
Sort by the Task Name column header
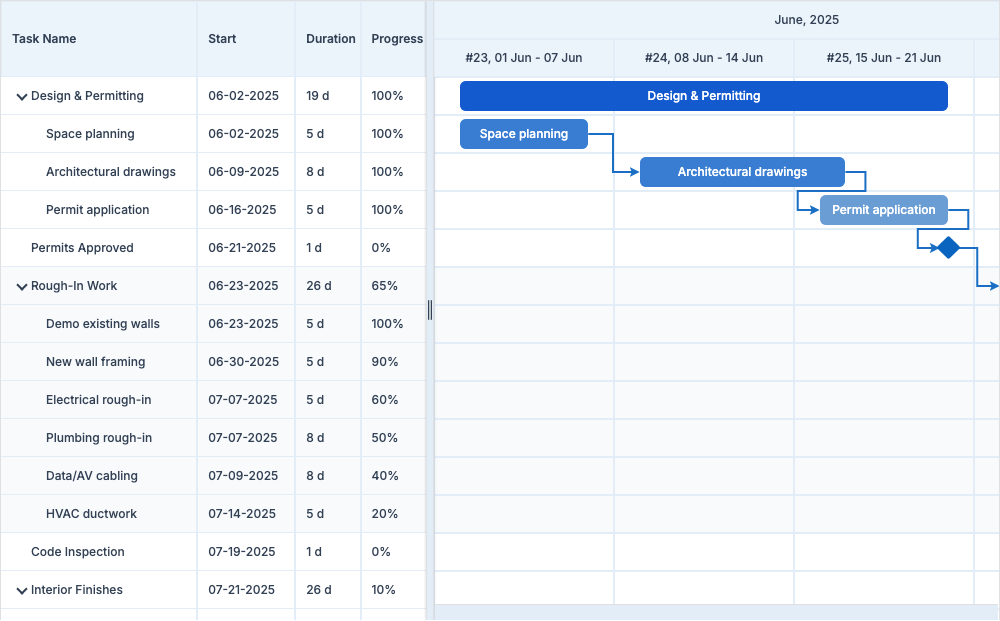coord(44,39)
